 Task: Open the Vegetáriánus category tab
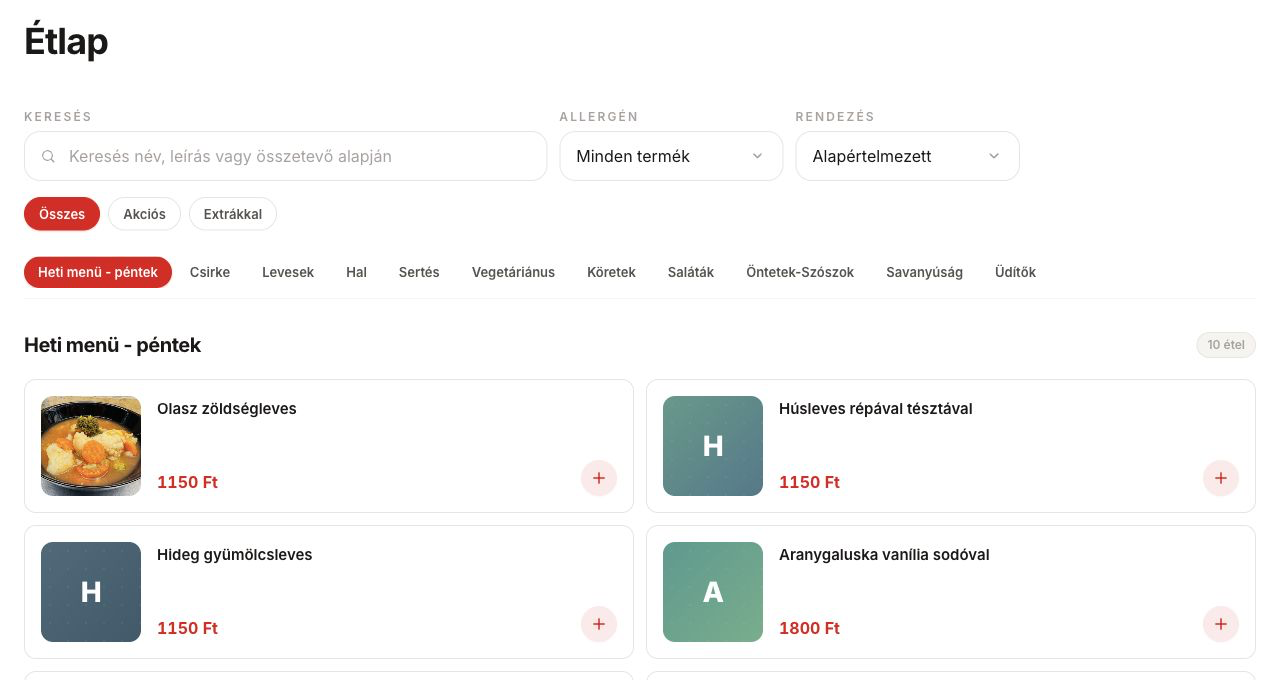point(513,272)
